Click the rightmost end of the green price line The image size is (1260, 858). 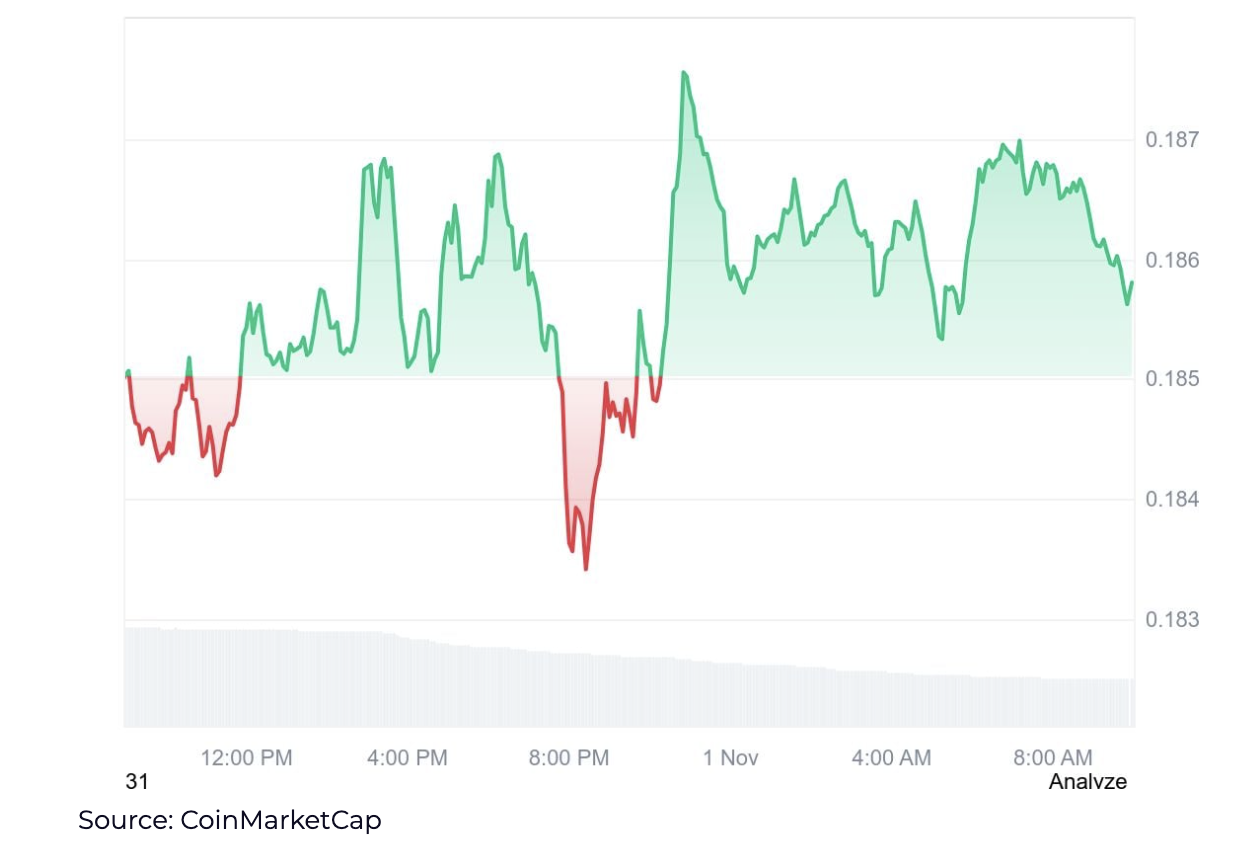coord(1132,283)
